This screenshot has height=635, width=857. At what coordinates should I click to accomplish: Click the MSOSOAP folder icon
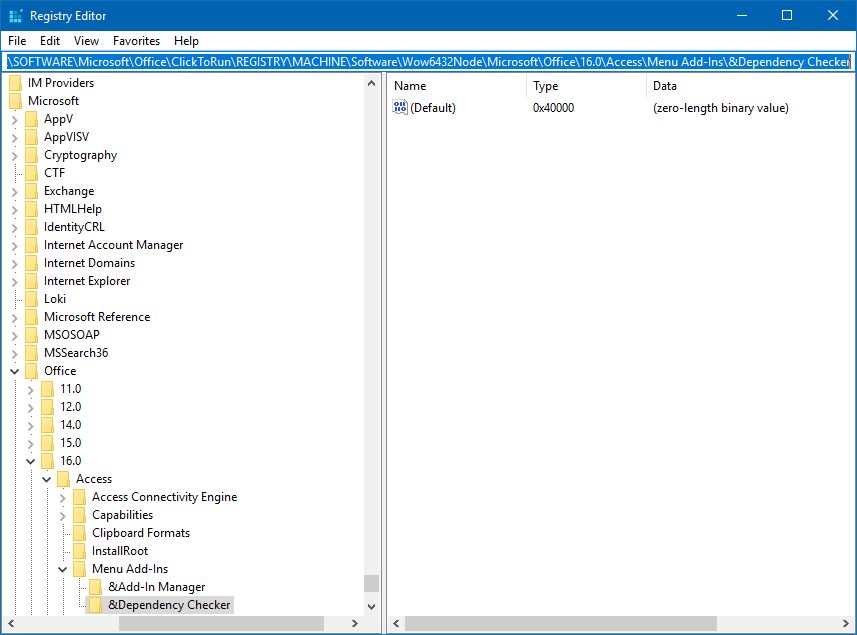click(32, 335)
